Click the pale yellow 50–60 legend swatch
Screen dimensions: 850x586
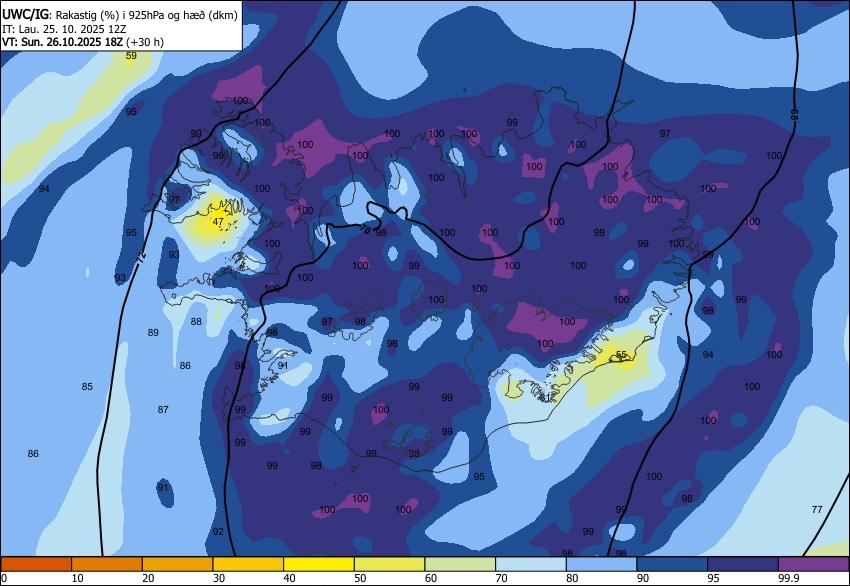pyautogui.click(x=390, y=564)
